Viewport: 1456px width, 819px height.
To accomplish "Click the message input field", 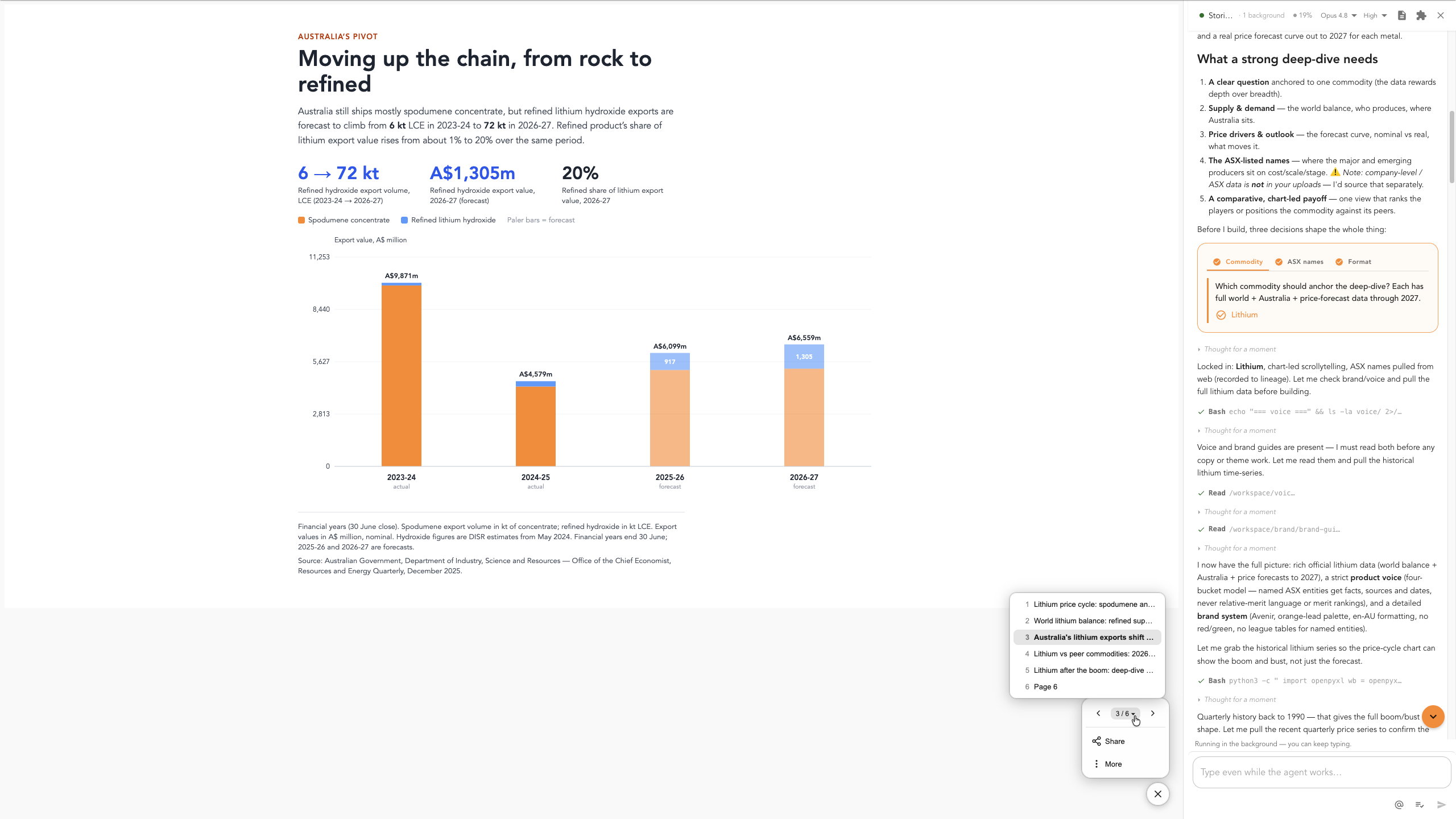I will click(x=1321, y=772).
